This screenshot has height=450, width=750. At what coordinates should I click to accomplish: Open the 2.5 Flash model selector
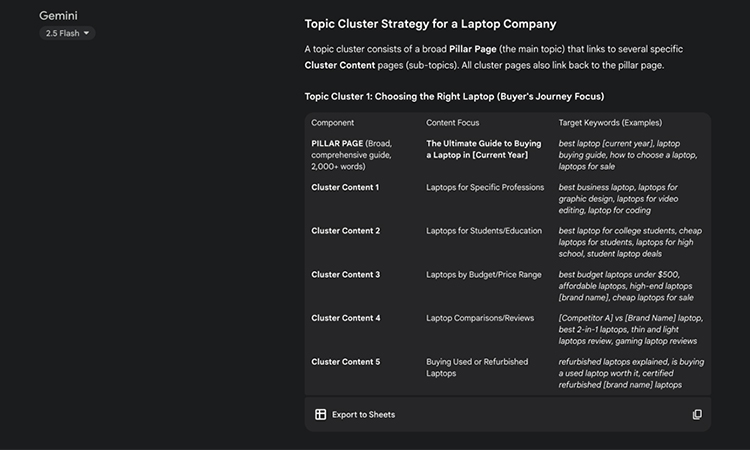click(67, 33)
